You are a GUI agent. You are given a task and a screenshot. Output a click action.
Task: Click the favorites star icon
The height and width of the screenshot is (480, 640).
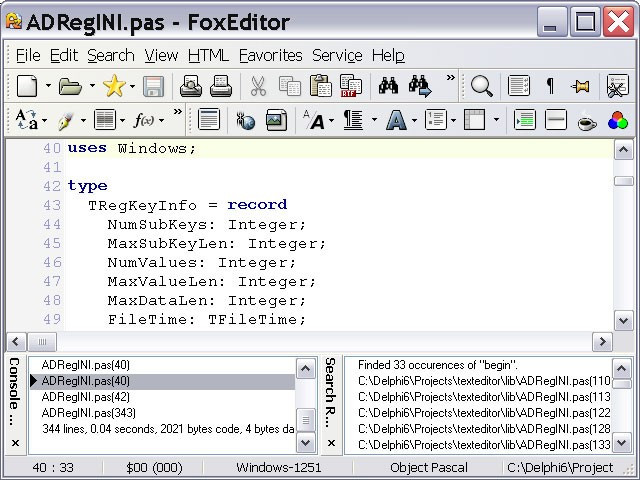point(114,86)
